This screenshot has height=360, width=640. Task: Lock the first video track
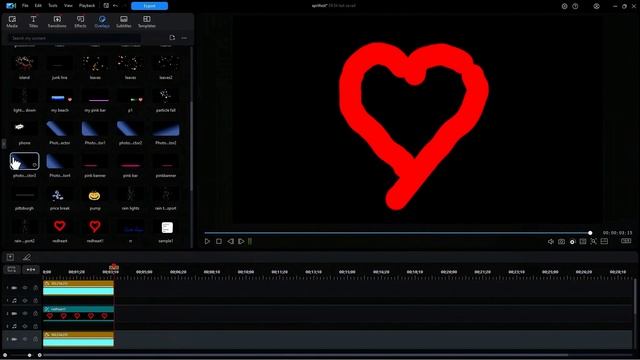click(x=36, y=288)
